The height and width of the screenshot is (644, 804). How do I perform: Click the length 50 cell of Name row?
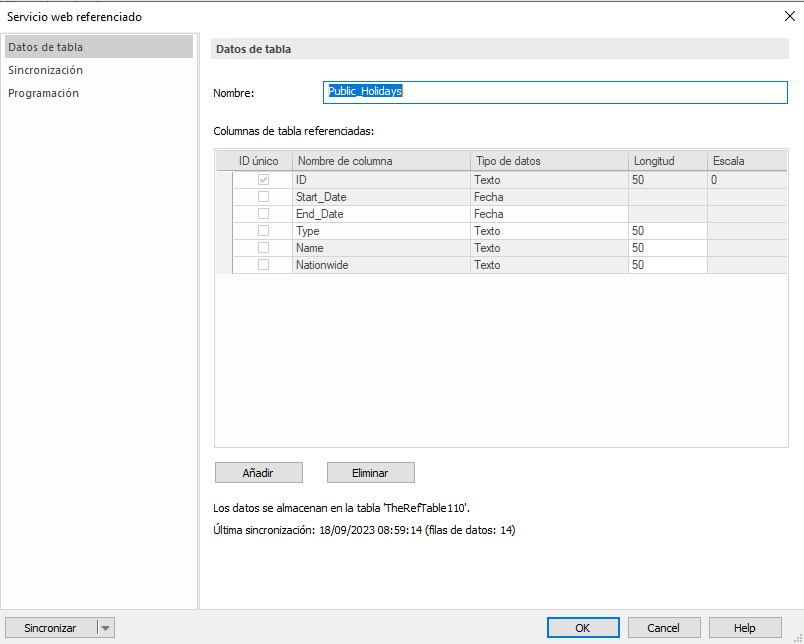tap(668, 248)
